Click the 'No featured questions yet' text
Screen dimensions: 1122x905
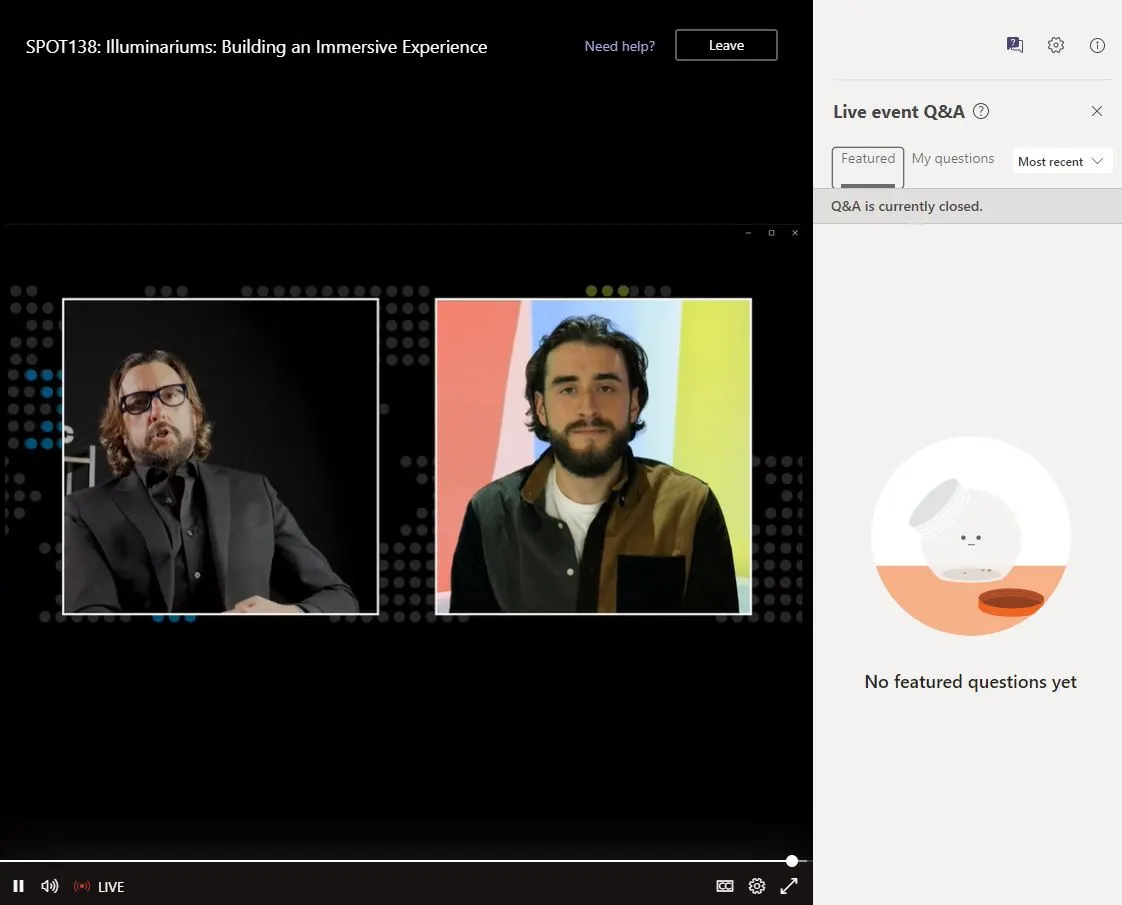[970, 682]
